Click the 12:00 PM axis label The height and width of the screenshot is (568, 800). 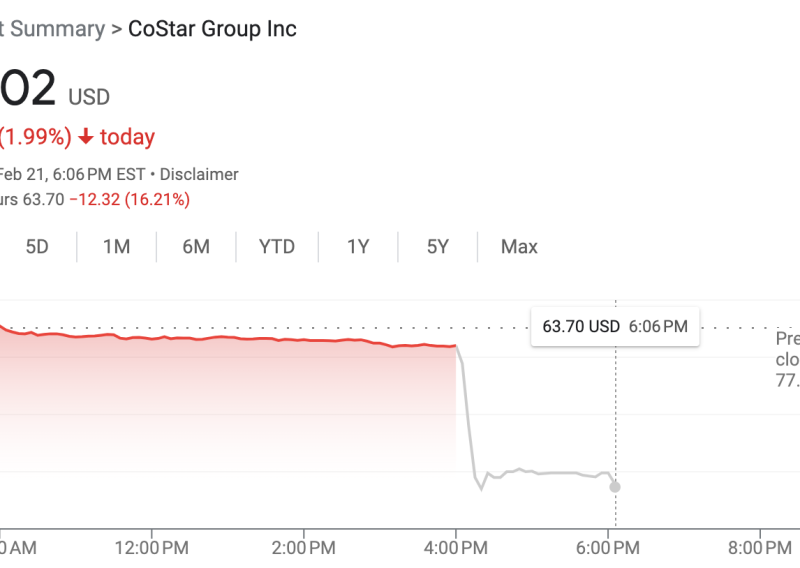[152, 548]
